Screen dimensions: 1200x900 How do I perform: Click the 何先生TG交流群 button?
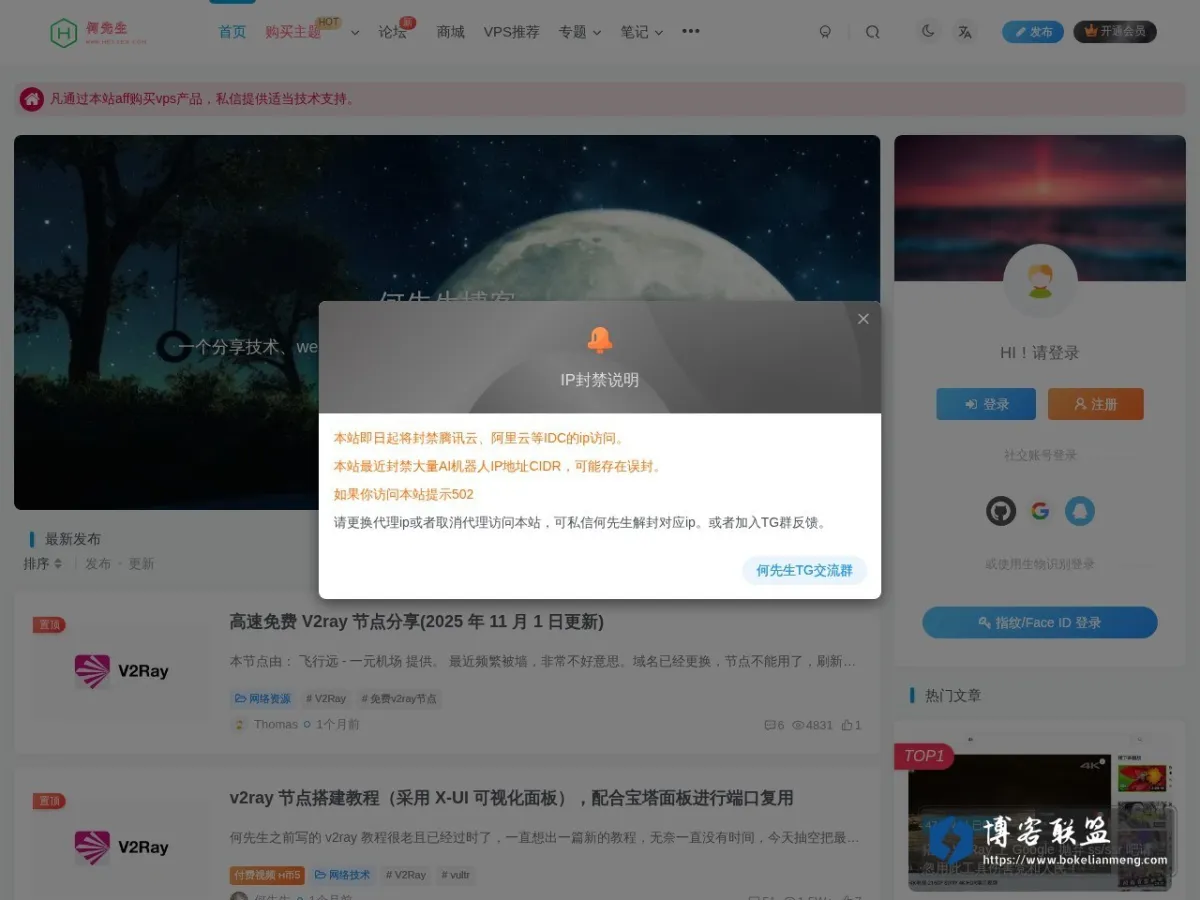[804, 570]
